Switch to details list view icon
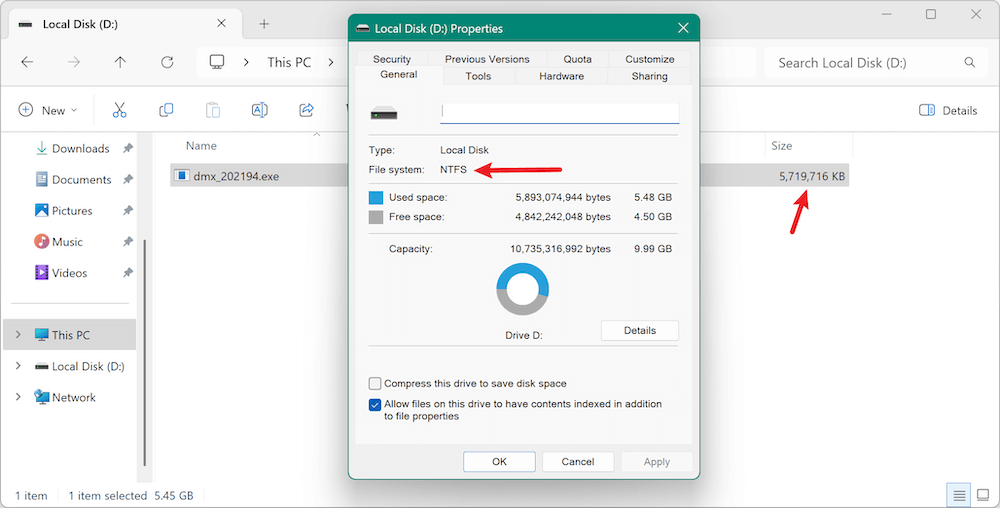 959,495
